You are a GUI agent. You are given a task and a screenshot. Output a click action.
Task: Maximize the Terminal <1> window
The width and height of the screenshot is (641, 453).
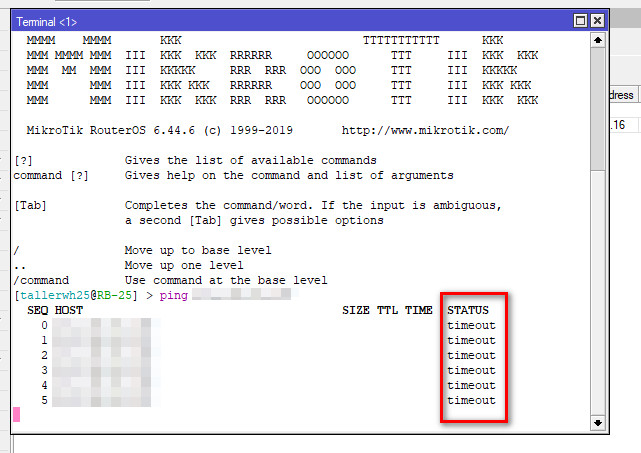(x=580, y=20)
